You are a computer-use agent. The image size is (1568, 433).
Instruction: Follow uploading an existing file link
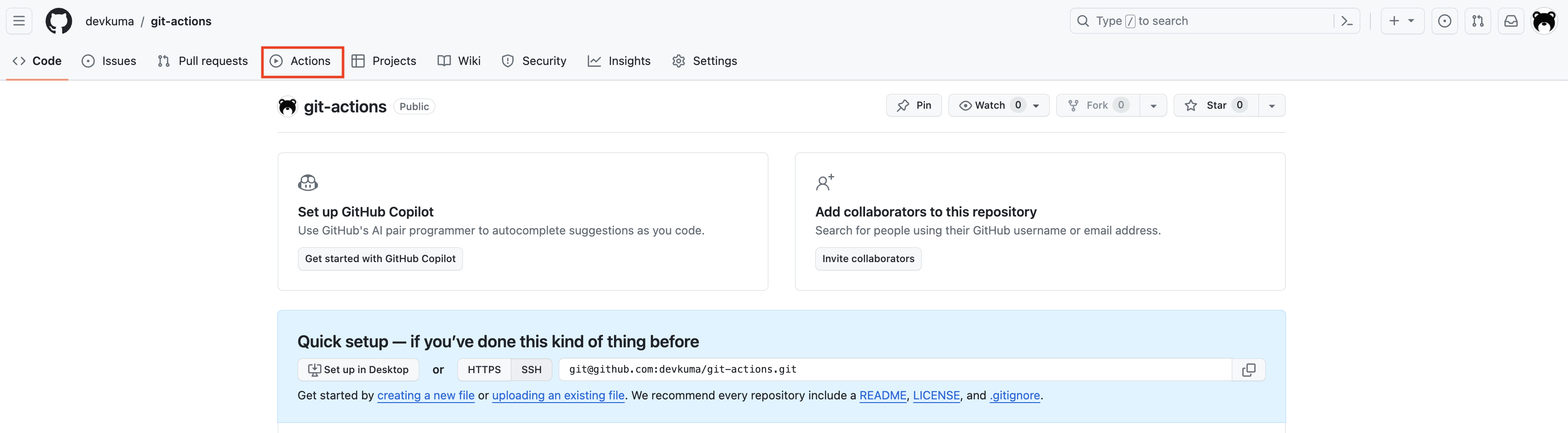[558, 395]
